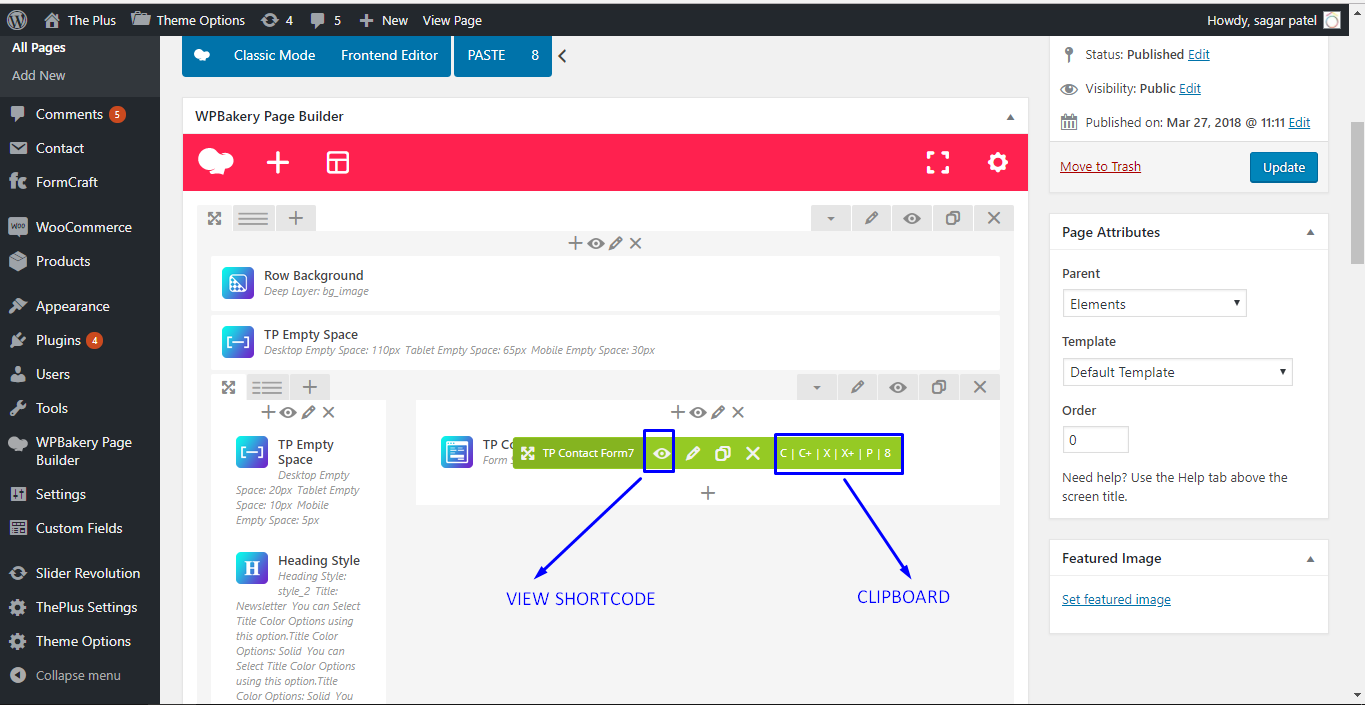Delete the outer row
The image size is (1365, 705).
point(994,218)
